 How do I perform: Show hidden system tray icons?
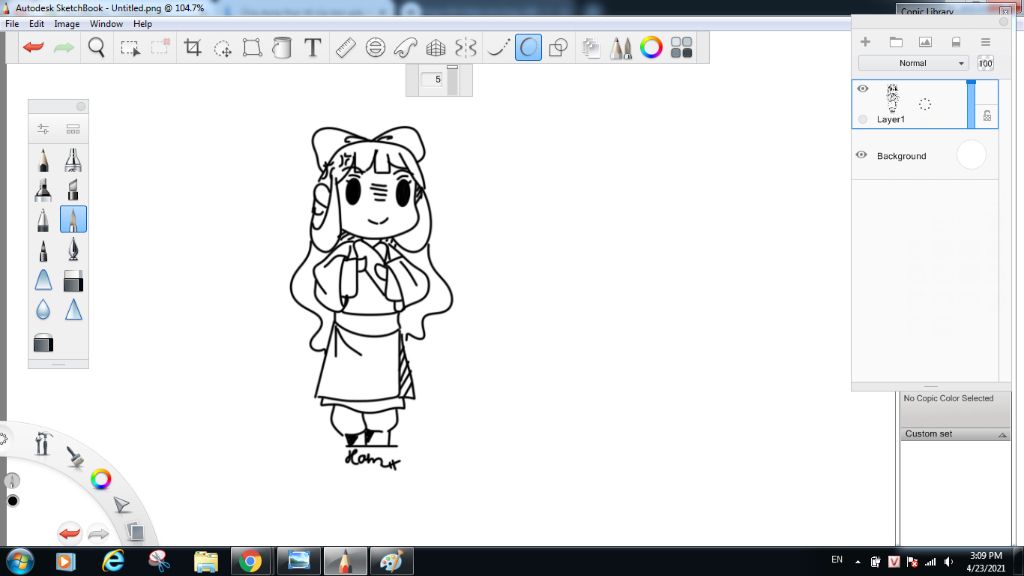point(857,562)
